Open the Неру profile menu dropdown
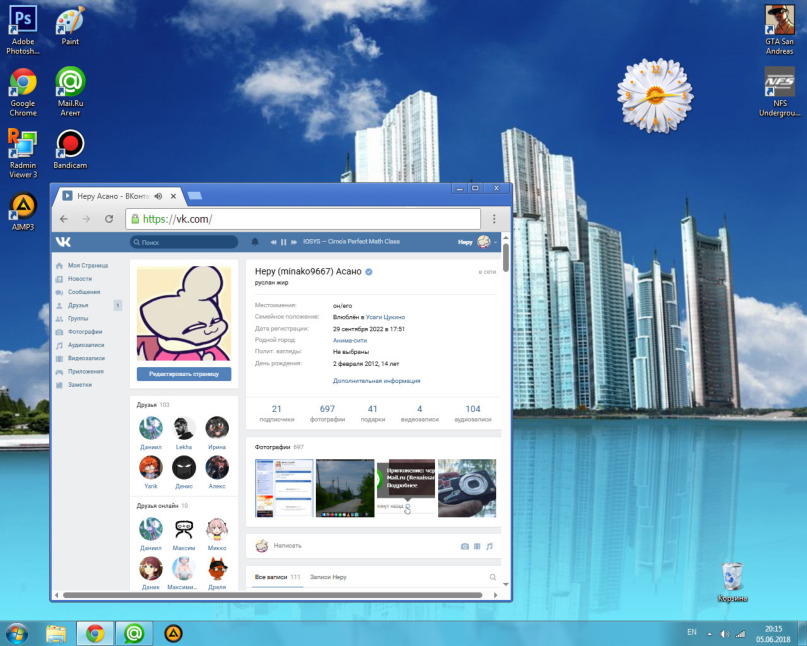 tap(477, 241)
